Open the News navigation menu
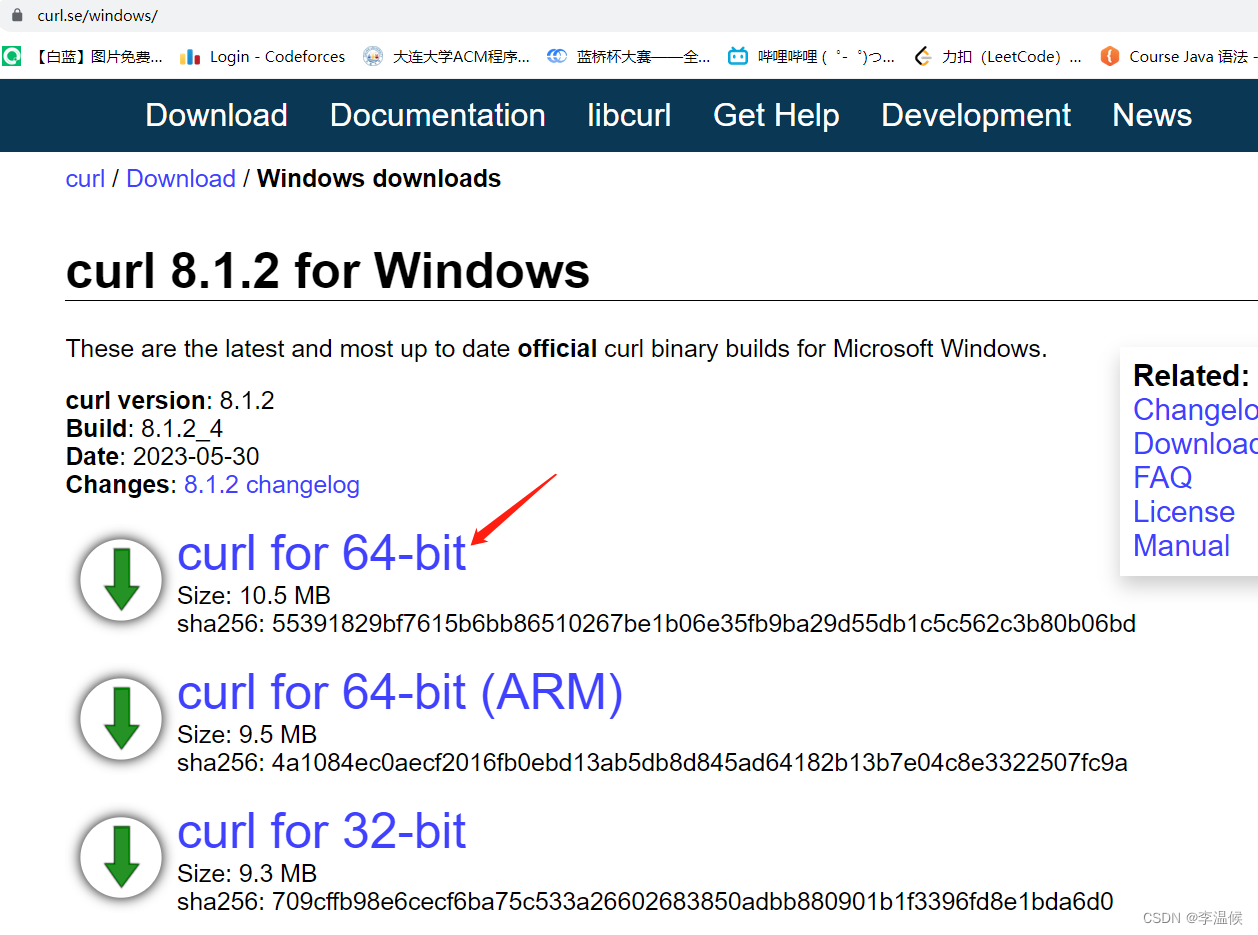This screenshot has width=1258, height=935. click(x=1152, y=115)
